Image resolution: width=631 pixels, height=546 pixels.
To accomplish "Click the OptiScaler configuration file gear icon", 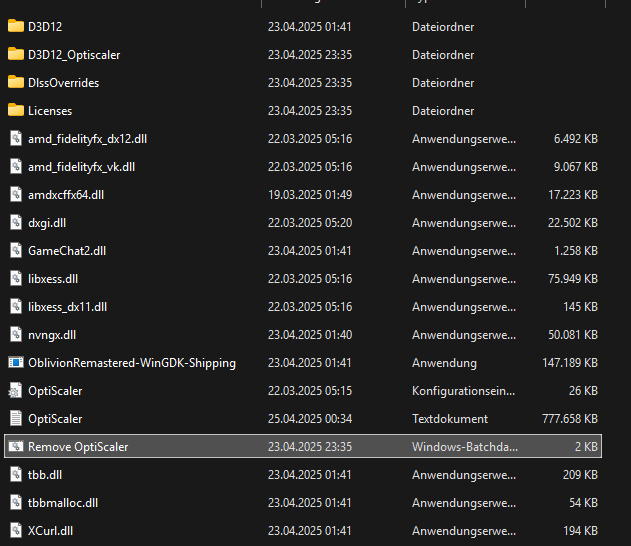I will click(15, 390).
